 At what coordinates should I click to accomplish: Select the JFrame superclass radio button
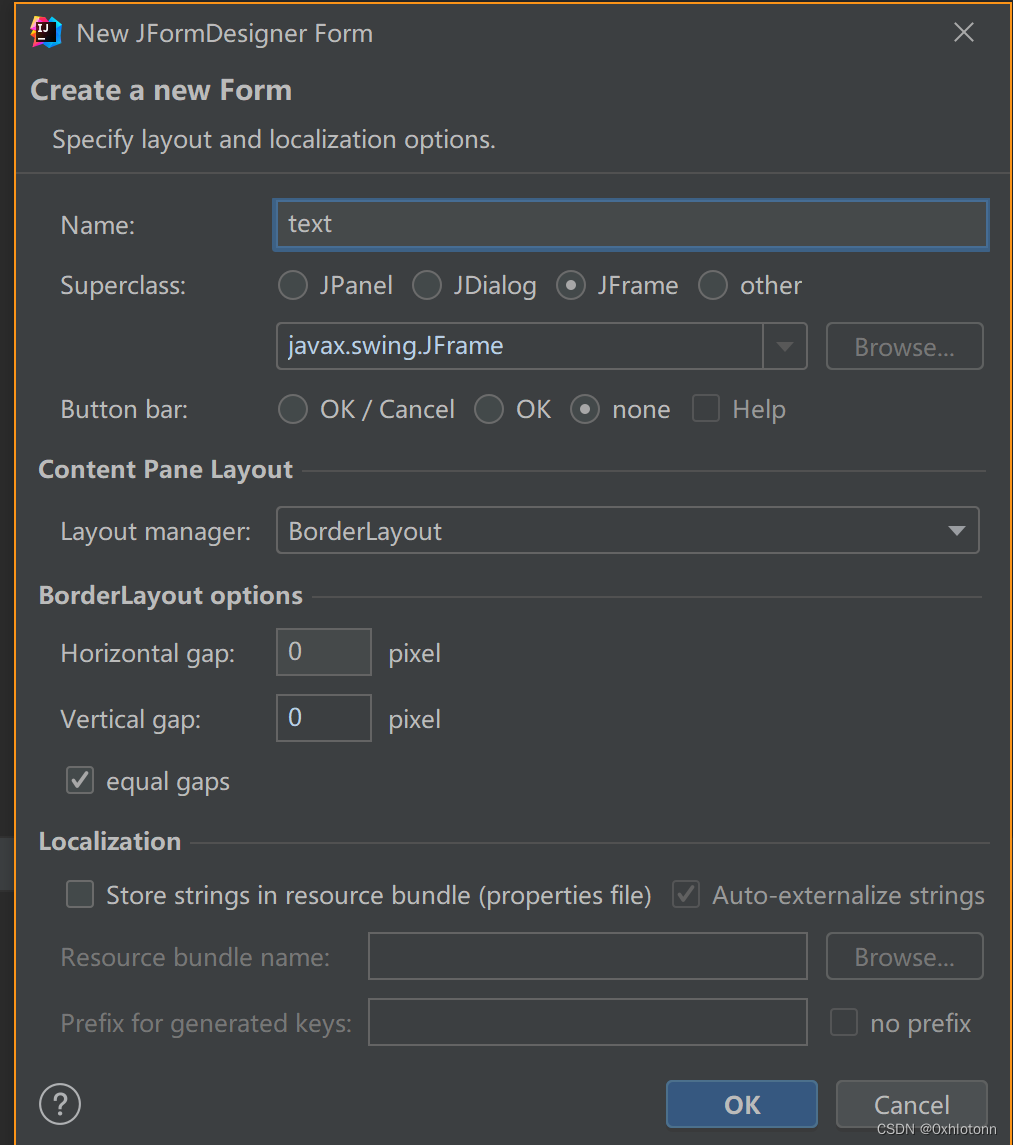tap(571, 286)
